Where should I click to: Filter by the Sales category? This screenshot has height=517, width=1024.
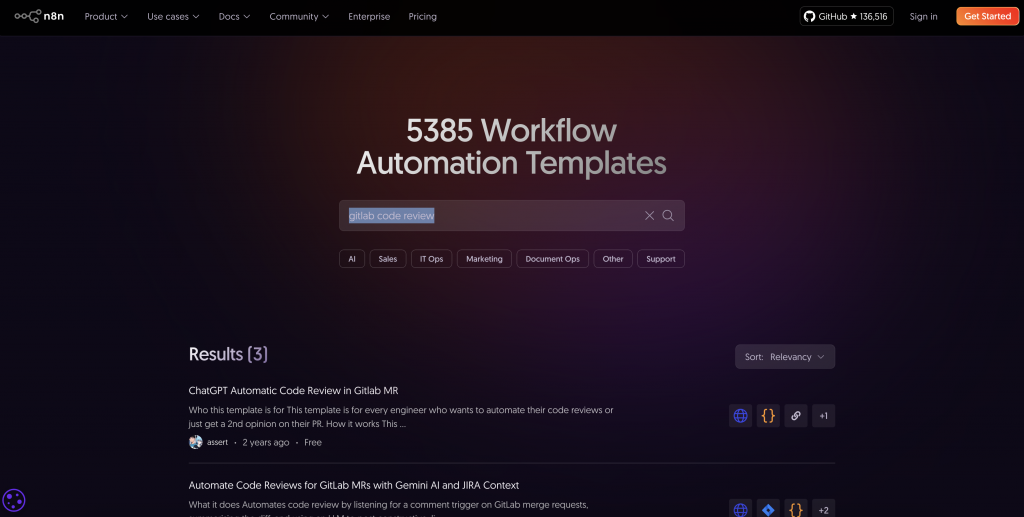click(x=388, y=258)
